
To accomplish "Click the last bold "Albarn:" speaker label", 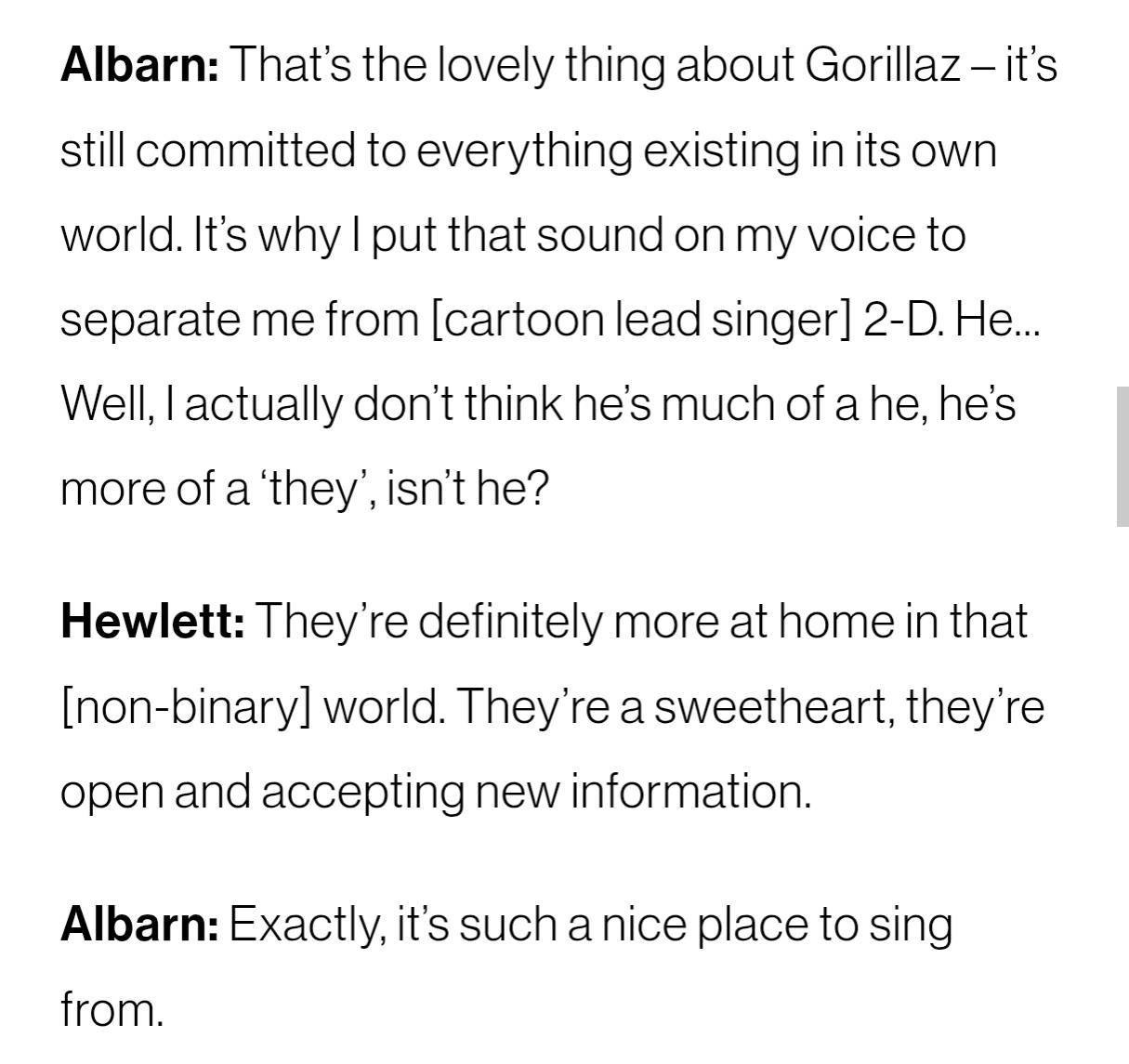I will click(x=139, y=925).
